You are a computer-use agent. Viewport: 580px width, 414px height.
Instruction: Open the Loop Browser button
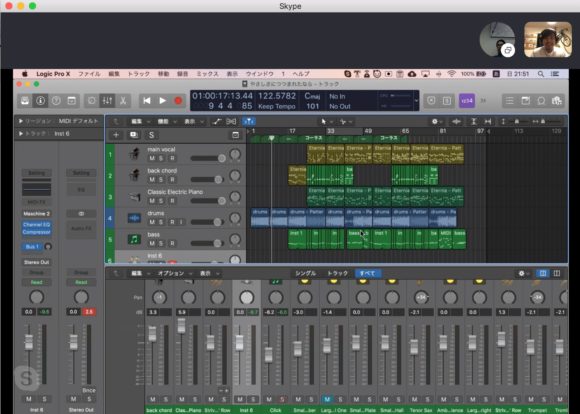(x=541, y=101)
